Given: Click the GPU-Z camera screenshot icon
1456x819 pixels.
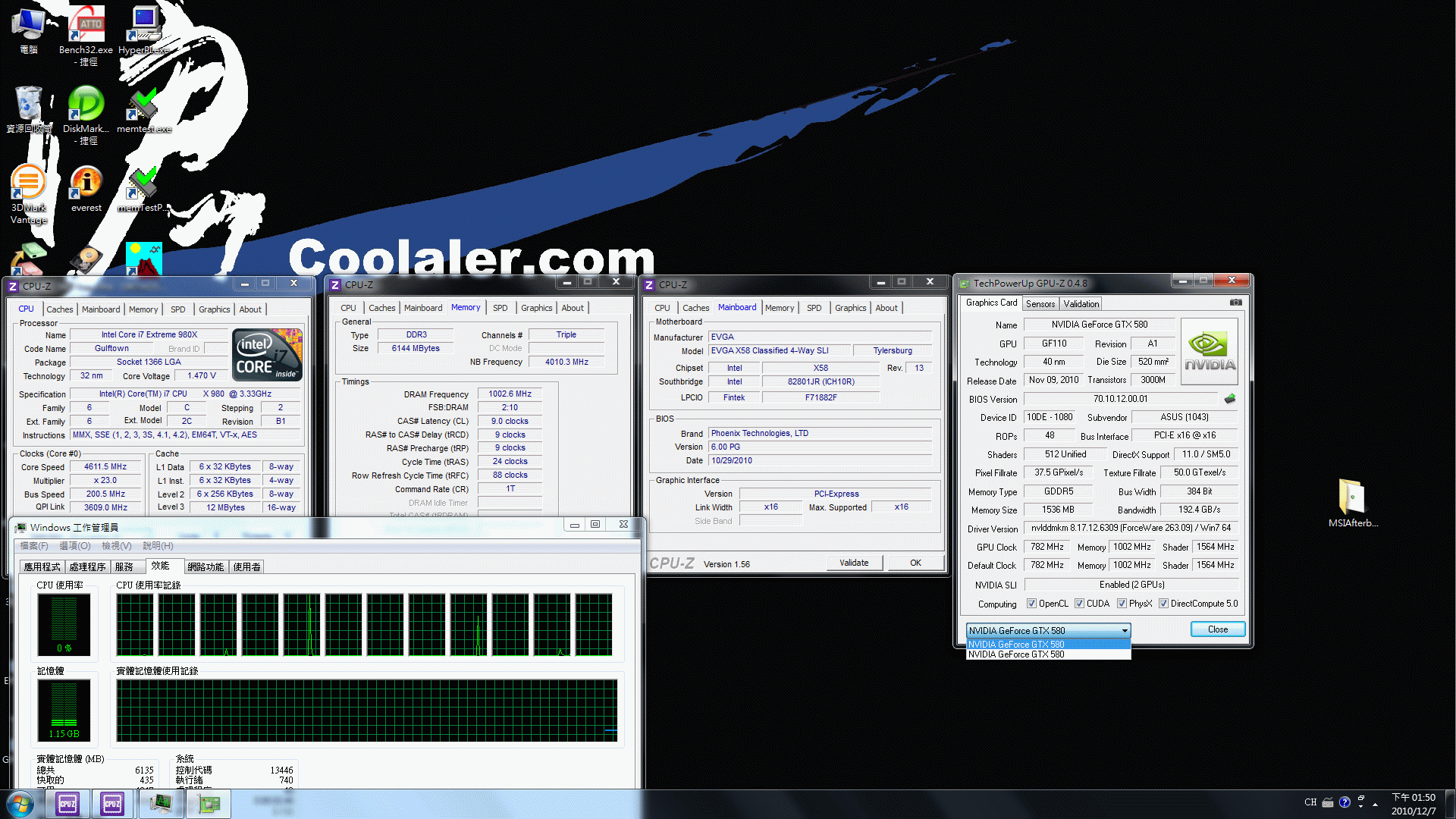Looking at the screenshot, I should [x=1236, y=303].
